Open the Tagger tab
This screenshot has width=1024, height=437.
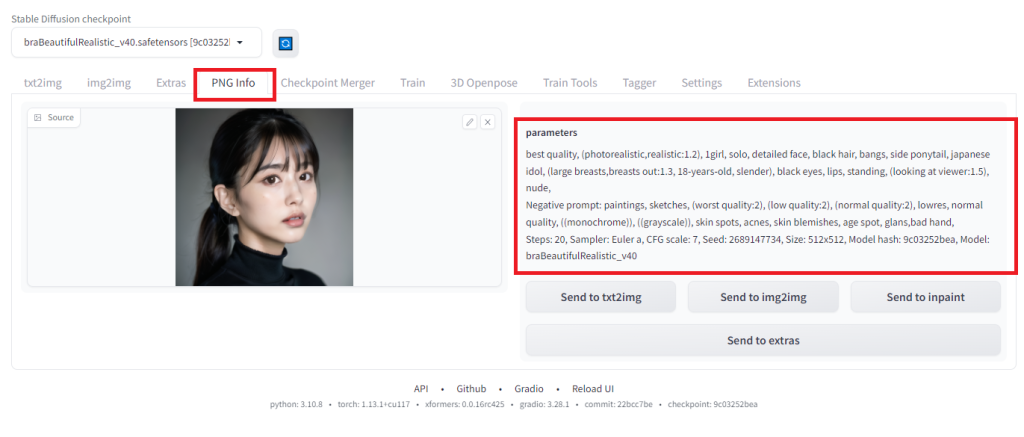[x=639, y=83]
